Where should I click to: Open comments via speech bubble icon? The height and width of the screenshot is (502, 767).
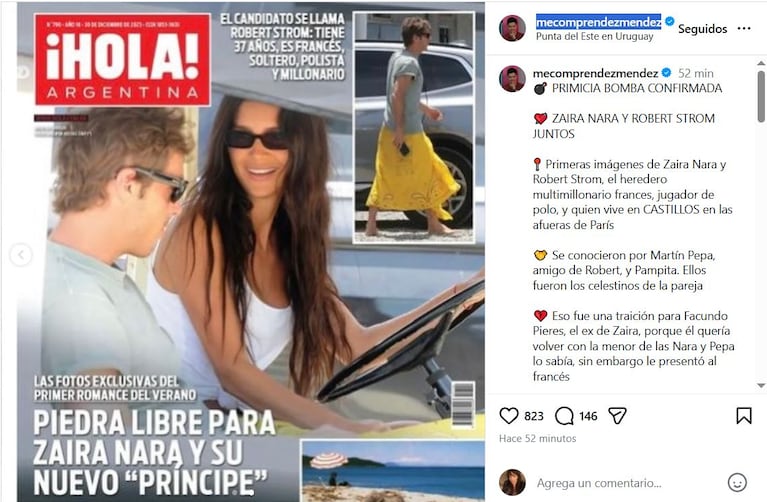click(x=564, y=416)
